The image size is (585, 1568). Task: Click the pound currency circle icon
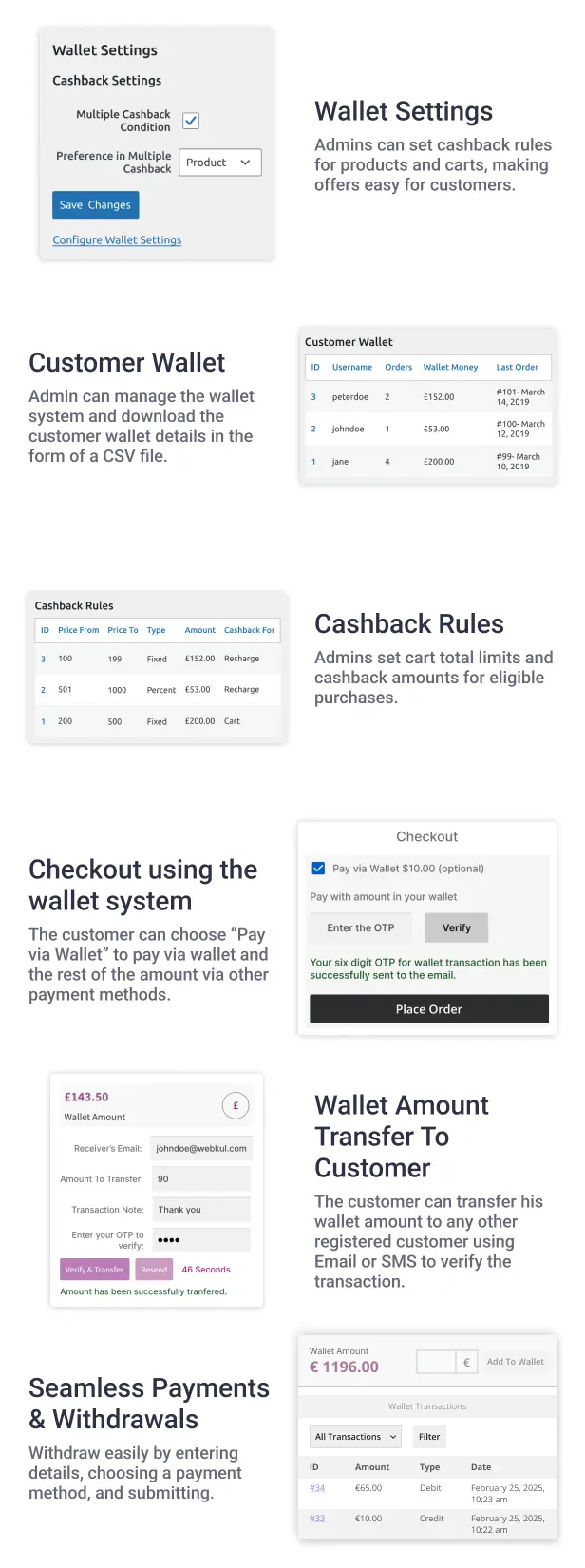click(x=236, y=1105)
